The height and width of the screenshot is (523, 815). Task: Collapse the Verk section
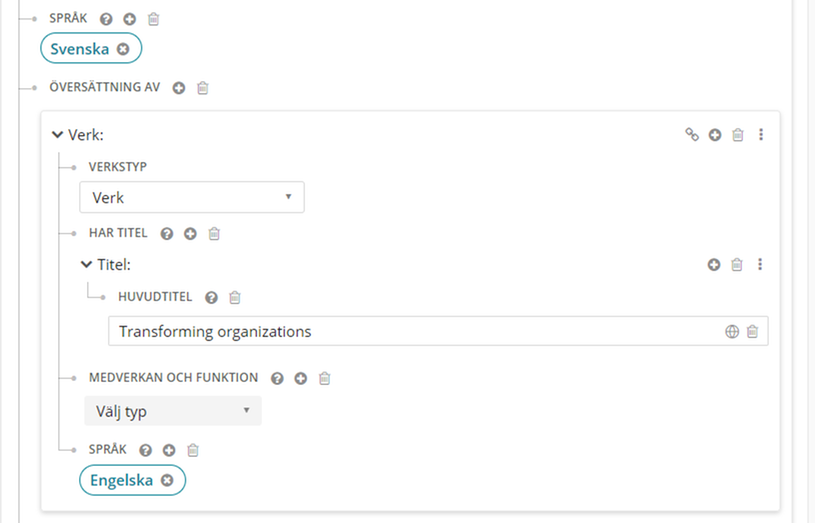point(58,135)
